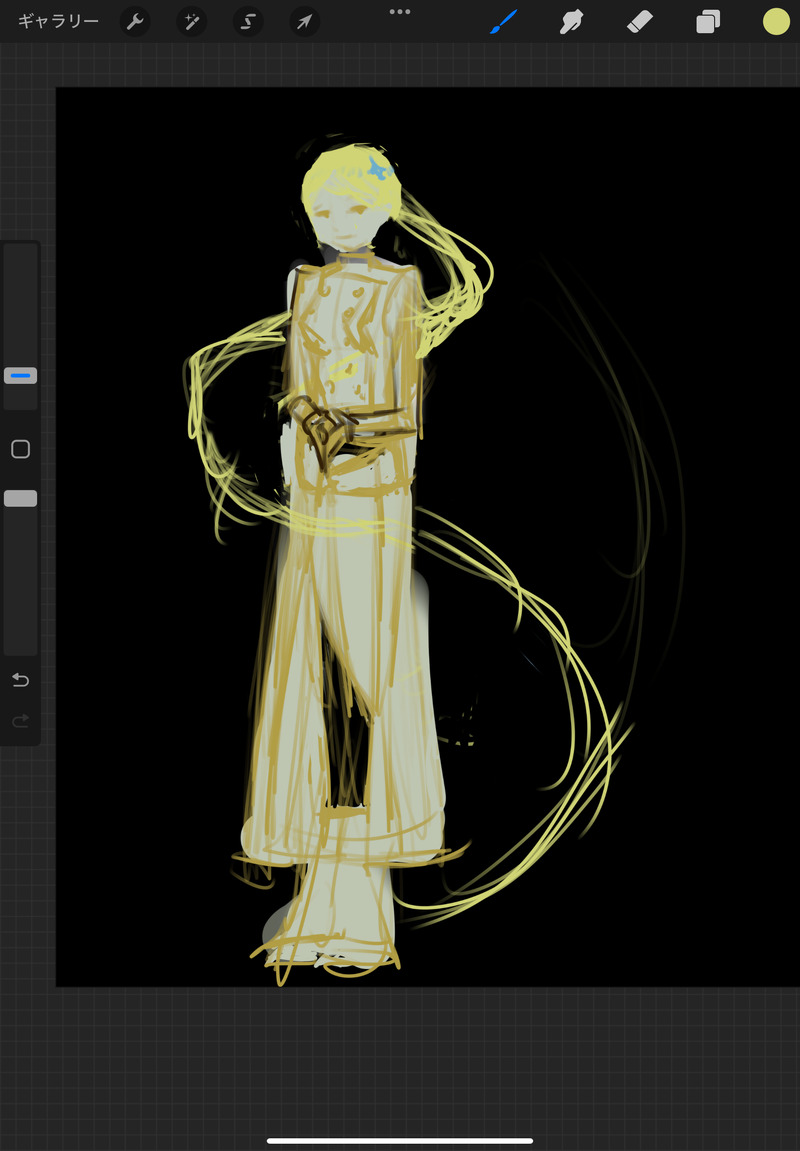Click the brush size slider handle
The width and height of the screenshot is (800, 1151).
coord(21,376)
